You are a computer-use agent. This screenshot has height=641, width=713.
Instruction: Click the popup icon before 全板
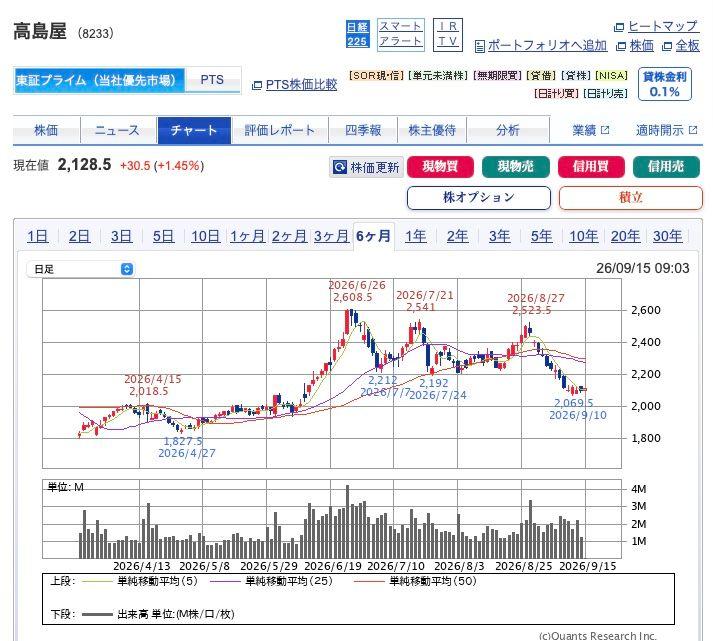tap(667, 46)
